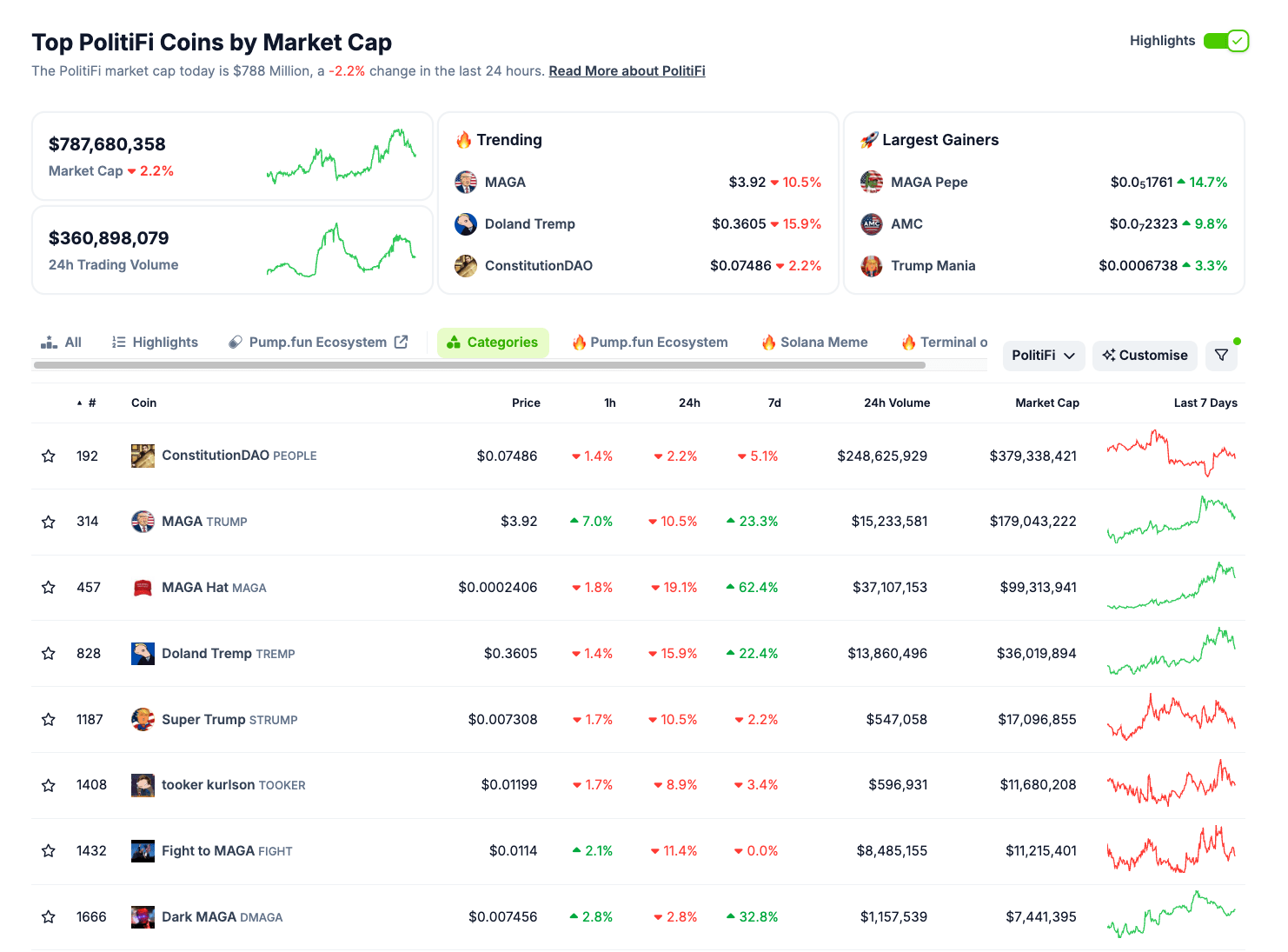Open Trump Mania in Largest Gainers
The height and width of the screenshot is (952, 1288).
coord(933,266)
